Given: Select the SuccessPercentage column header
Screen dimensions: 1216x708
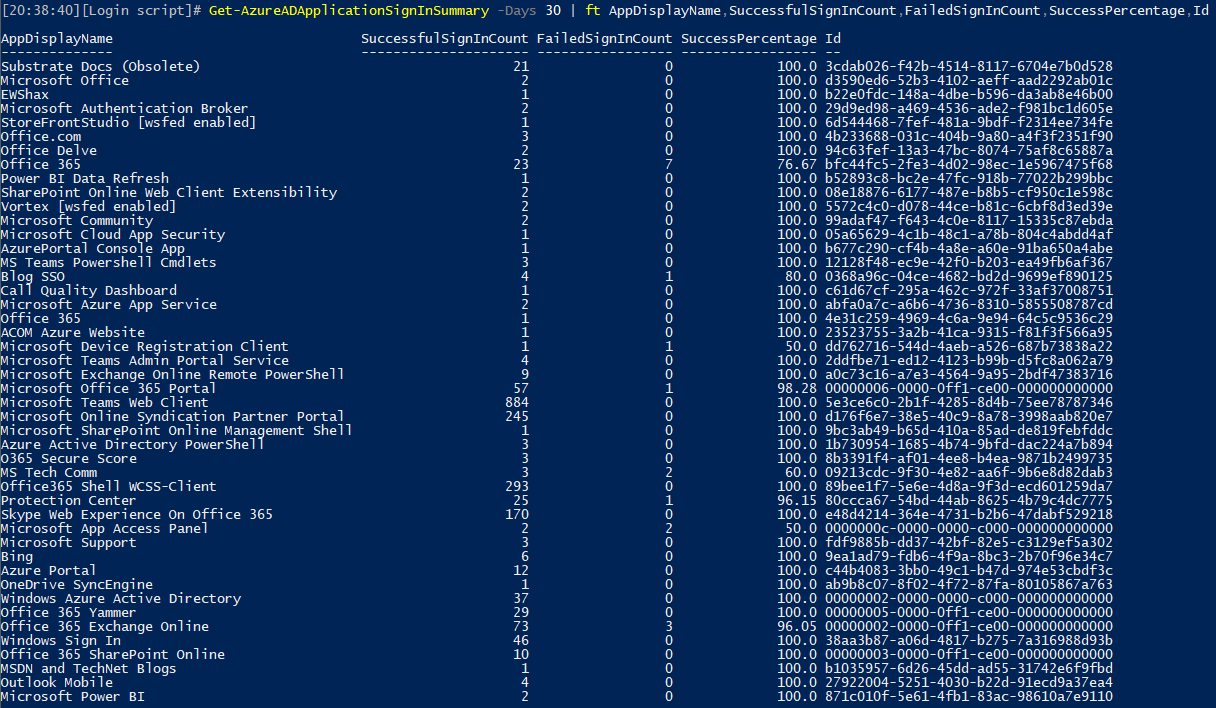Looking at the screenshot, I should click(749, 38).
